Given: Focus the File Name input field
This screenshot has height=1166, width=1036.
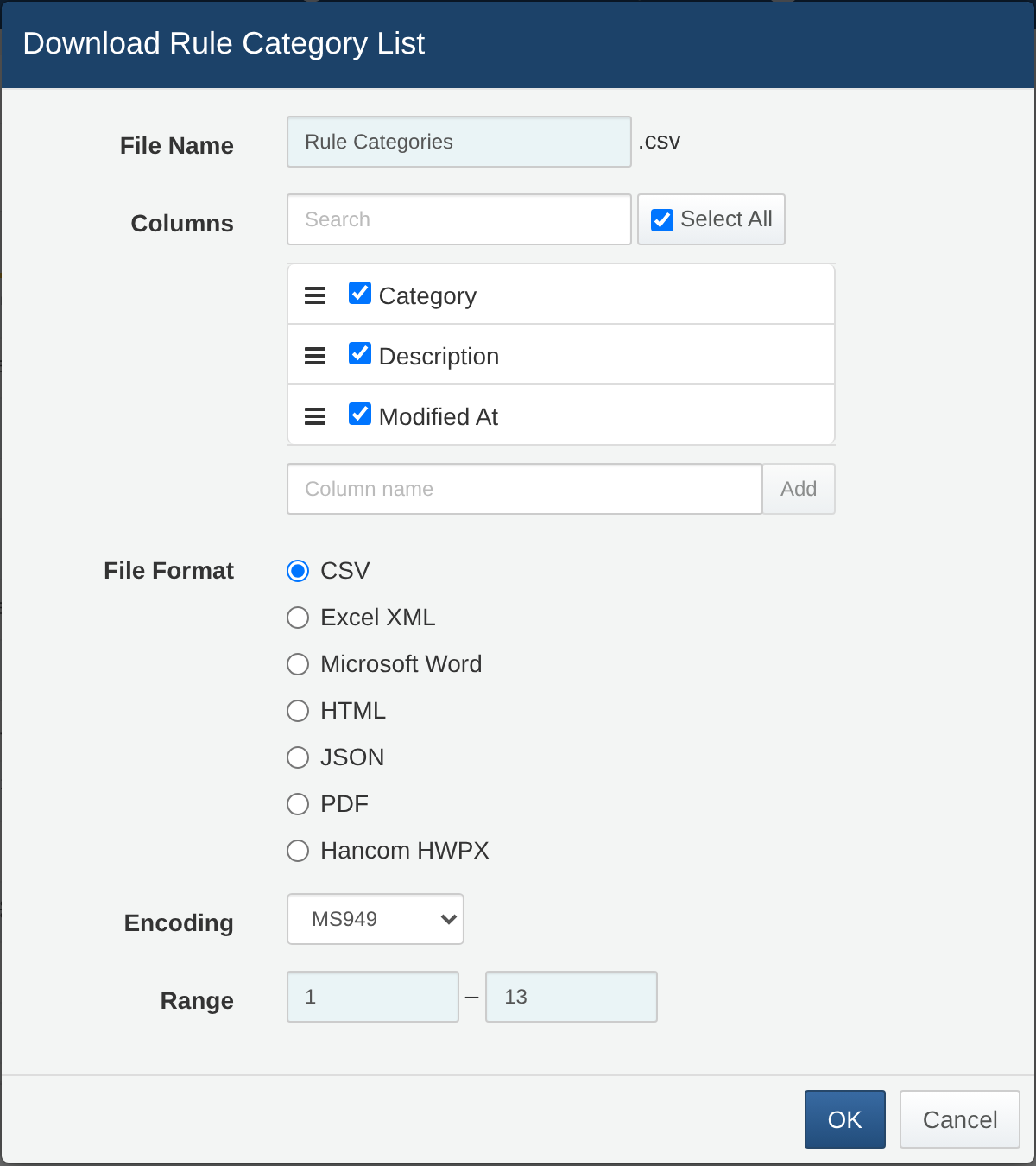Looking at the screenshot, I should tap(459, 142).
